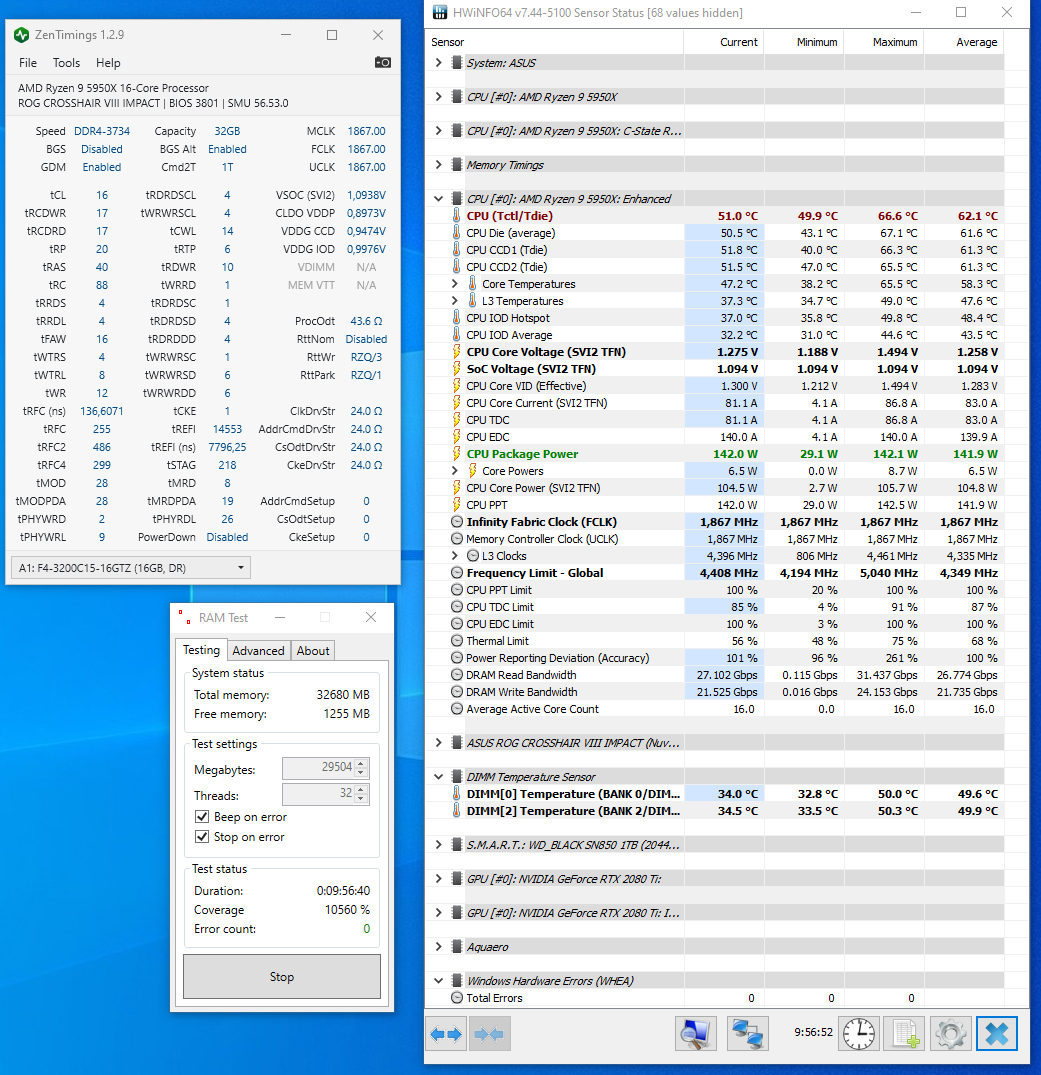This screenshot has height=1075, width=1041.
Task: Select the Thermal Limit sensor row
Action: pyautogui.click(x=715, y=640)
